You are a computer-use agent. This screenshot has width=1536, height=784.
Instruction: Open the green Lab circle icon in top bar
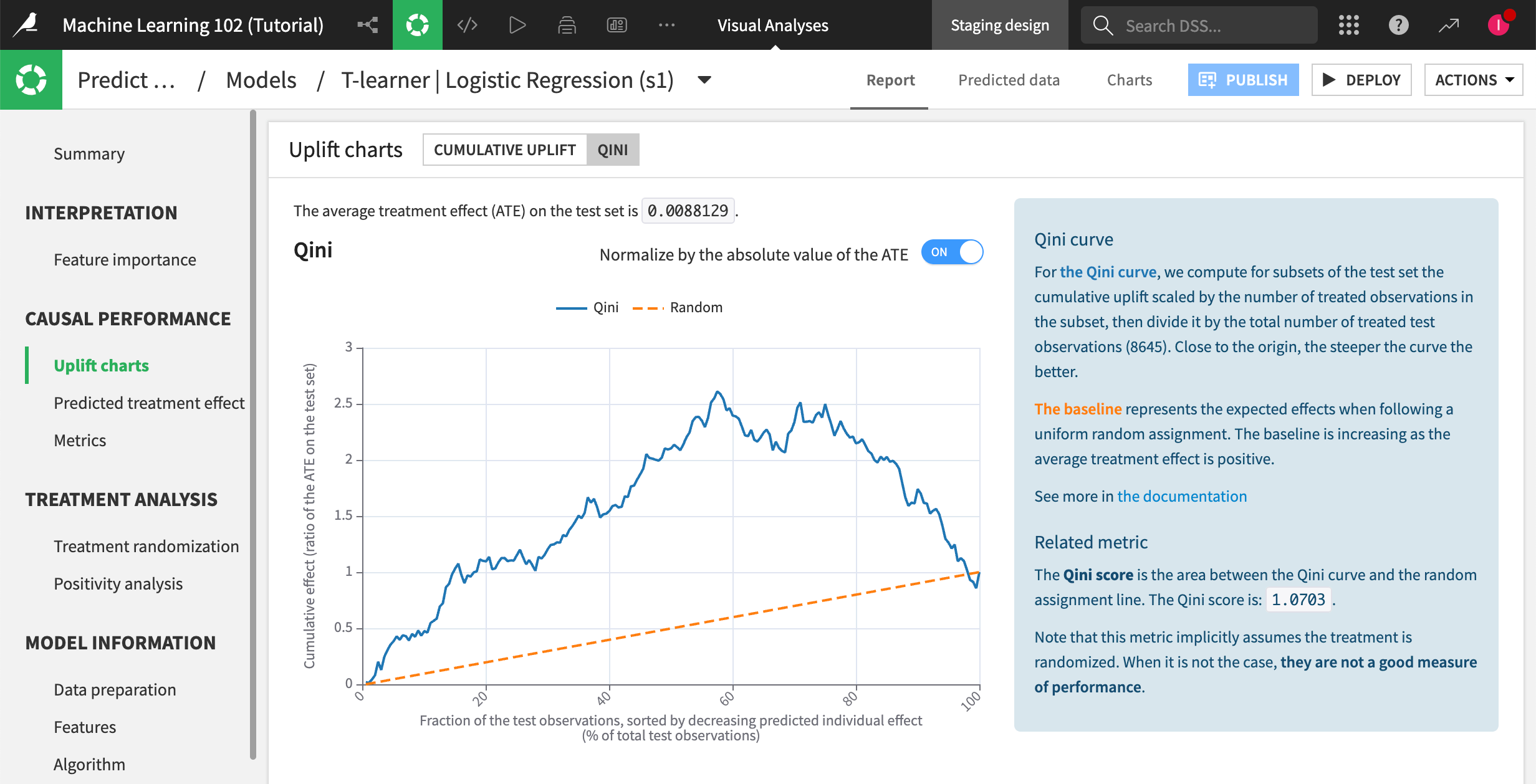[x=418, y=25]
